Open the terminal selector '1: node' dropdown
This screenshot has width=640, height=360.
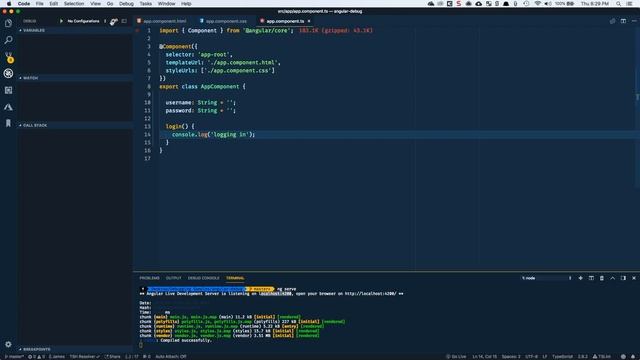coord(547,278)
